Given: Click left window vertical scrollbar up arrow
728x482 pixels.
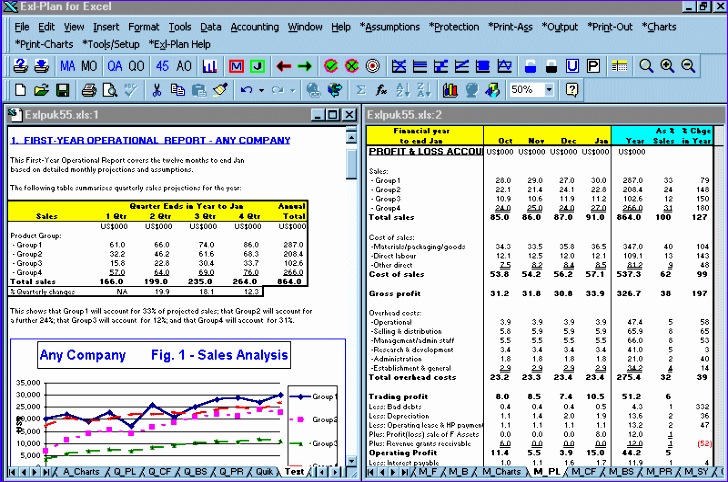Looking at the screenshot, I should (351, 137).
